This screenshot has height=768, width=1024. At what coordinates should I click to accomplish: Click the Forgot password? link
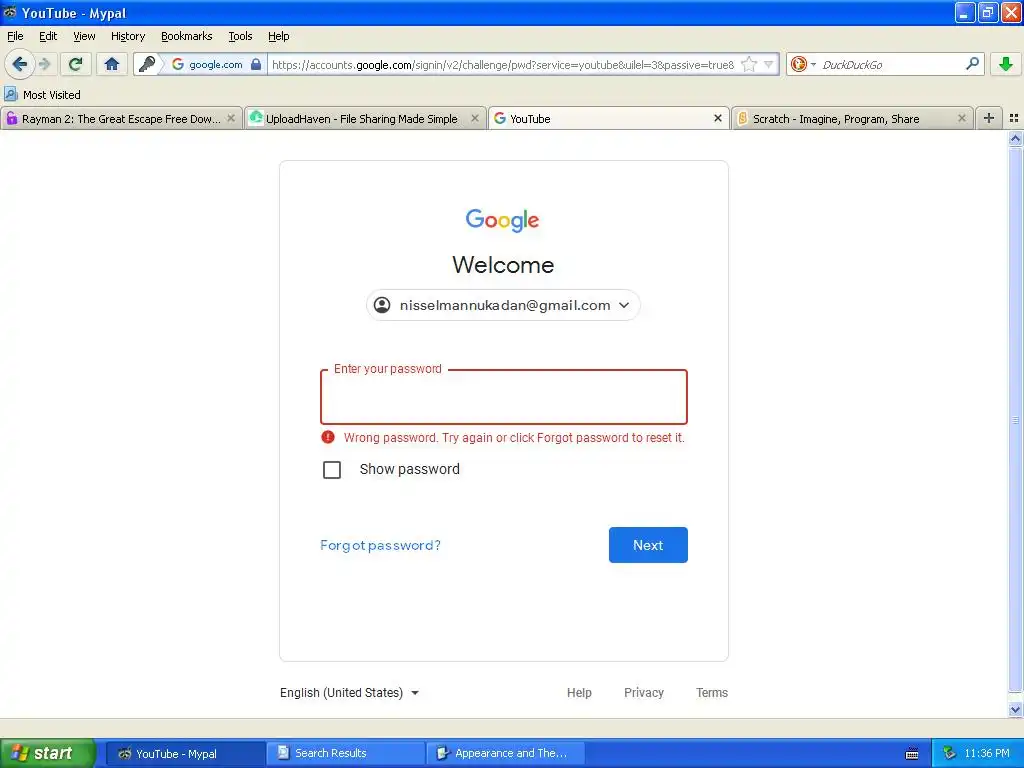point(380,545)
